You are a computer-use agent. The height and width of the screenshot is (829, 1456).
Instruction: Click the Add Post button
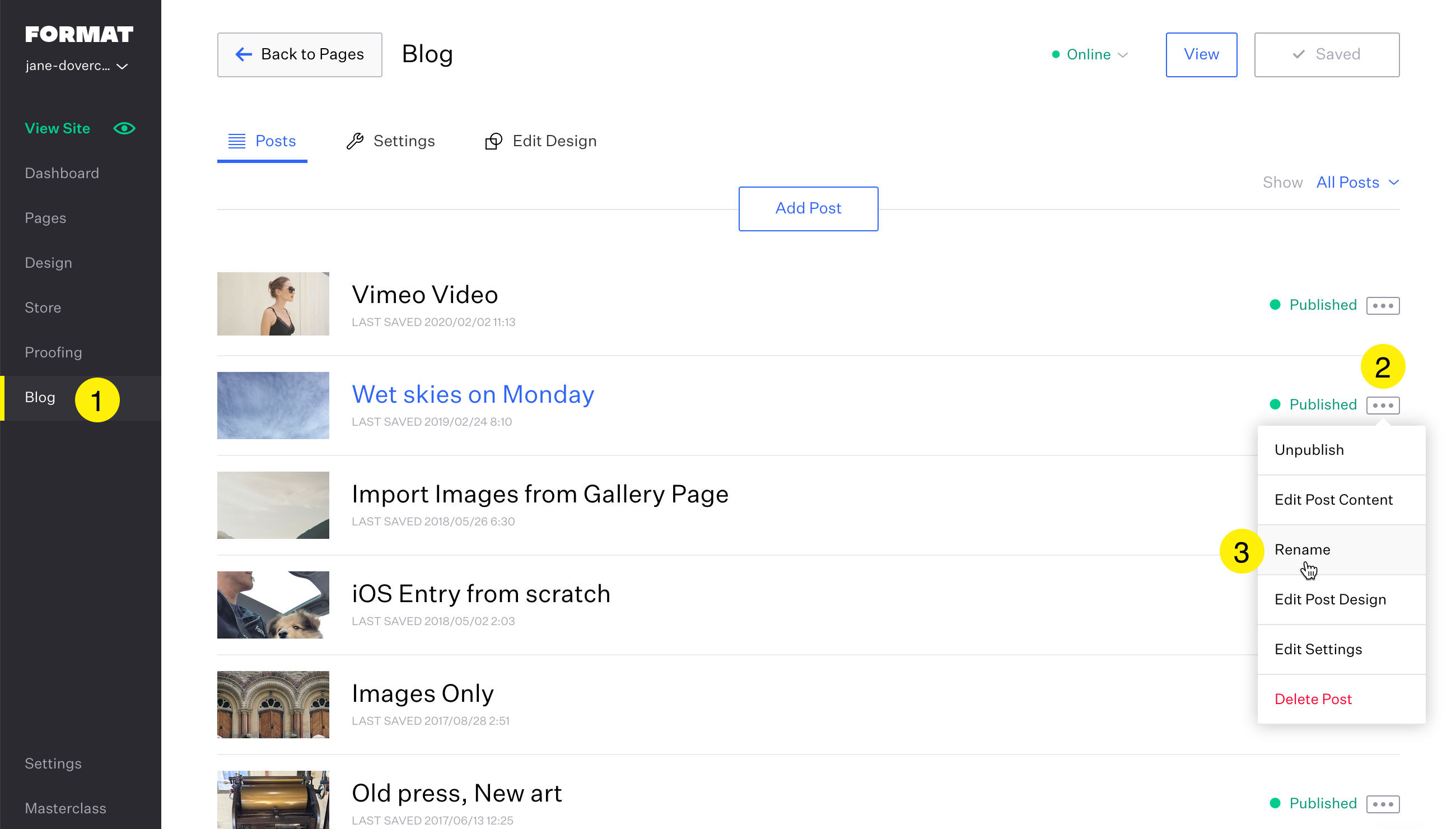pos(808,208)
